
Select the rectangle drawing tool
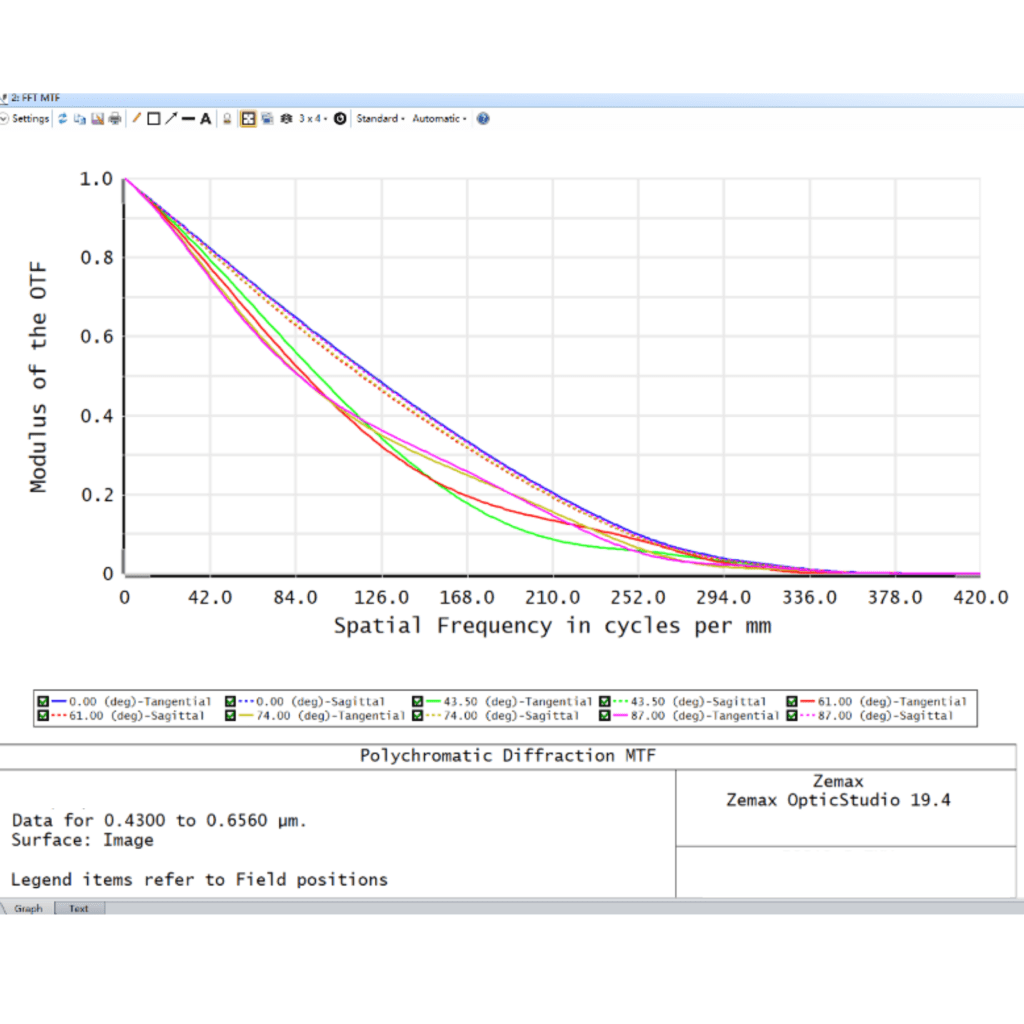[x=154, y=119]
